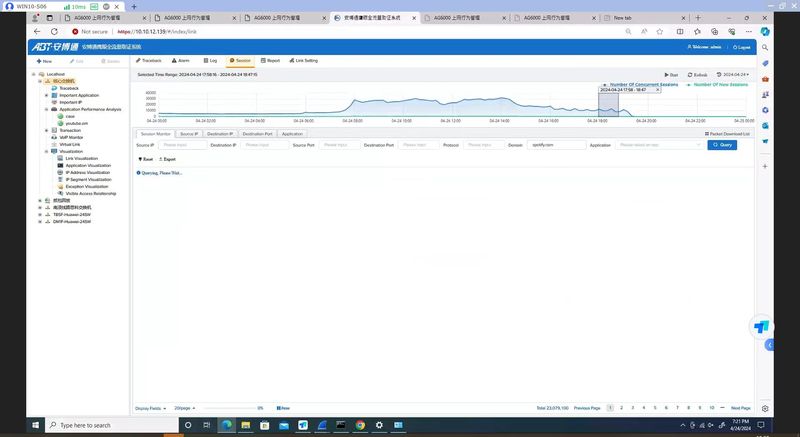Expand the Important Application node
The height and width of the screenshot is (437, 800).
pos(46,95)
